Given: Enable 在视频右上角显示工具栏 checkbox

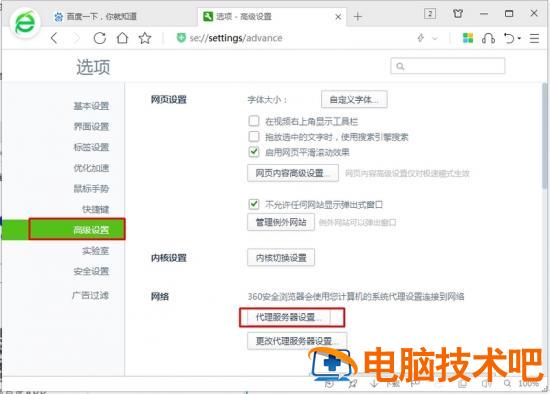Looking at the screenshot, I should pyautogui.click(x=254, y=121).
